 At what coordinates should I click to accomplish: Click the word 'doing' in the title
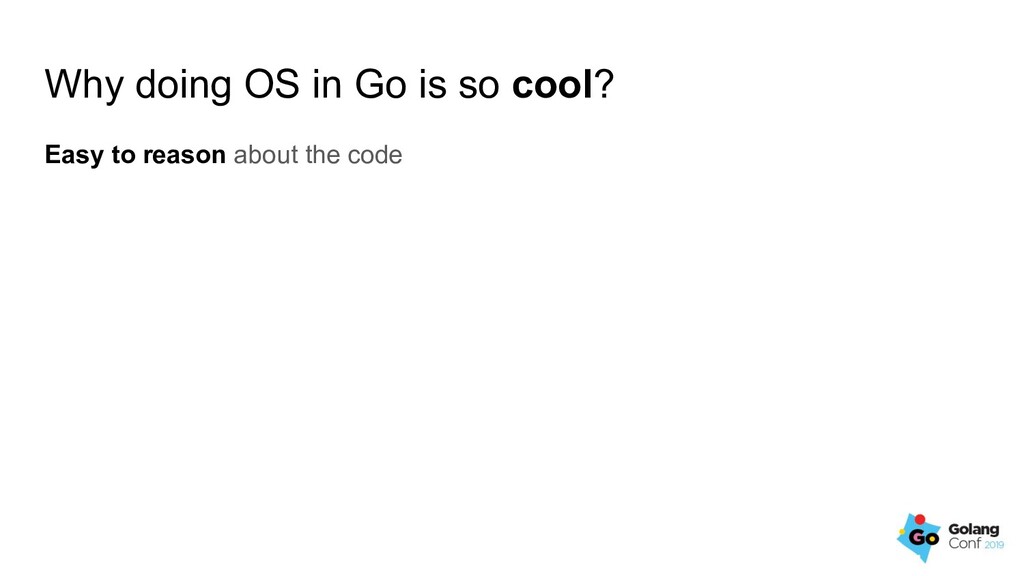(x=183, y=85)
